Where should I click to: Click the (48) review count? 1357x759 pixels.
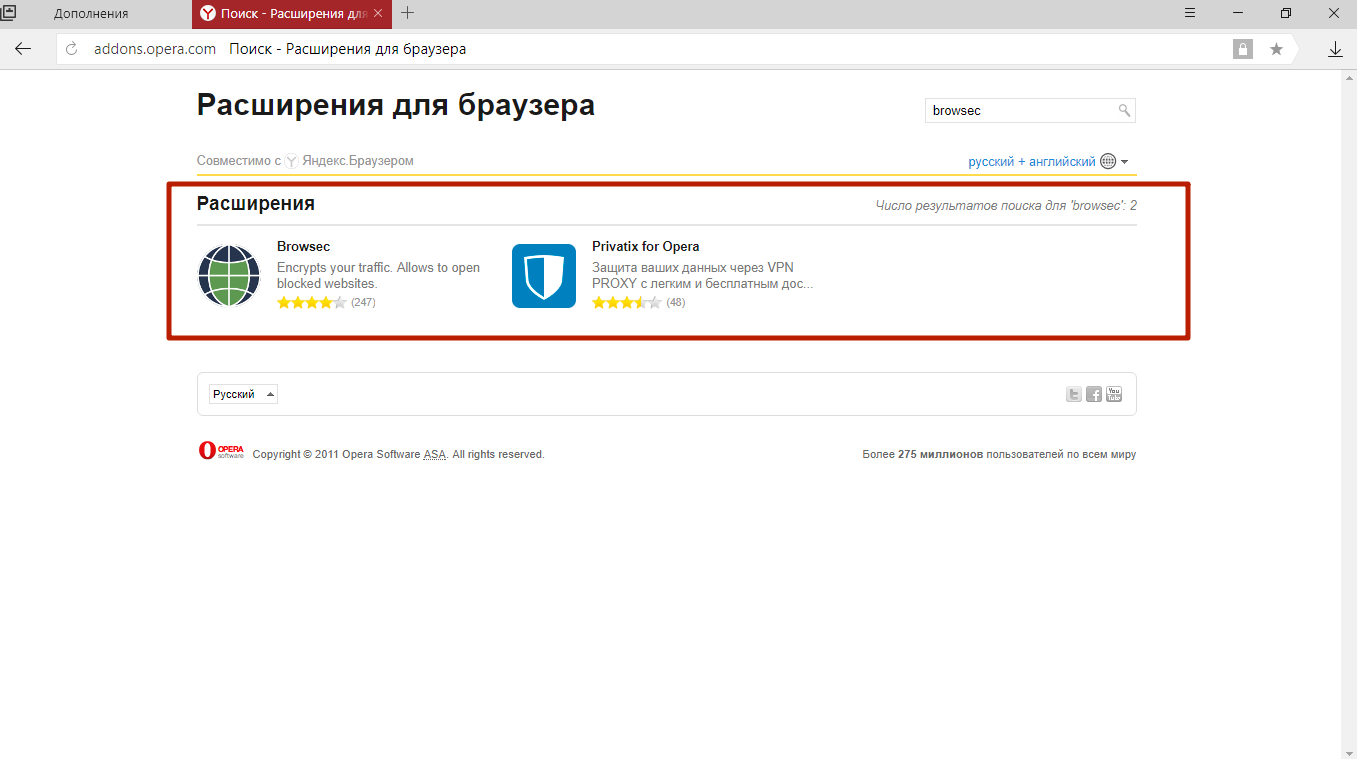(x=676, y=302)
